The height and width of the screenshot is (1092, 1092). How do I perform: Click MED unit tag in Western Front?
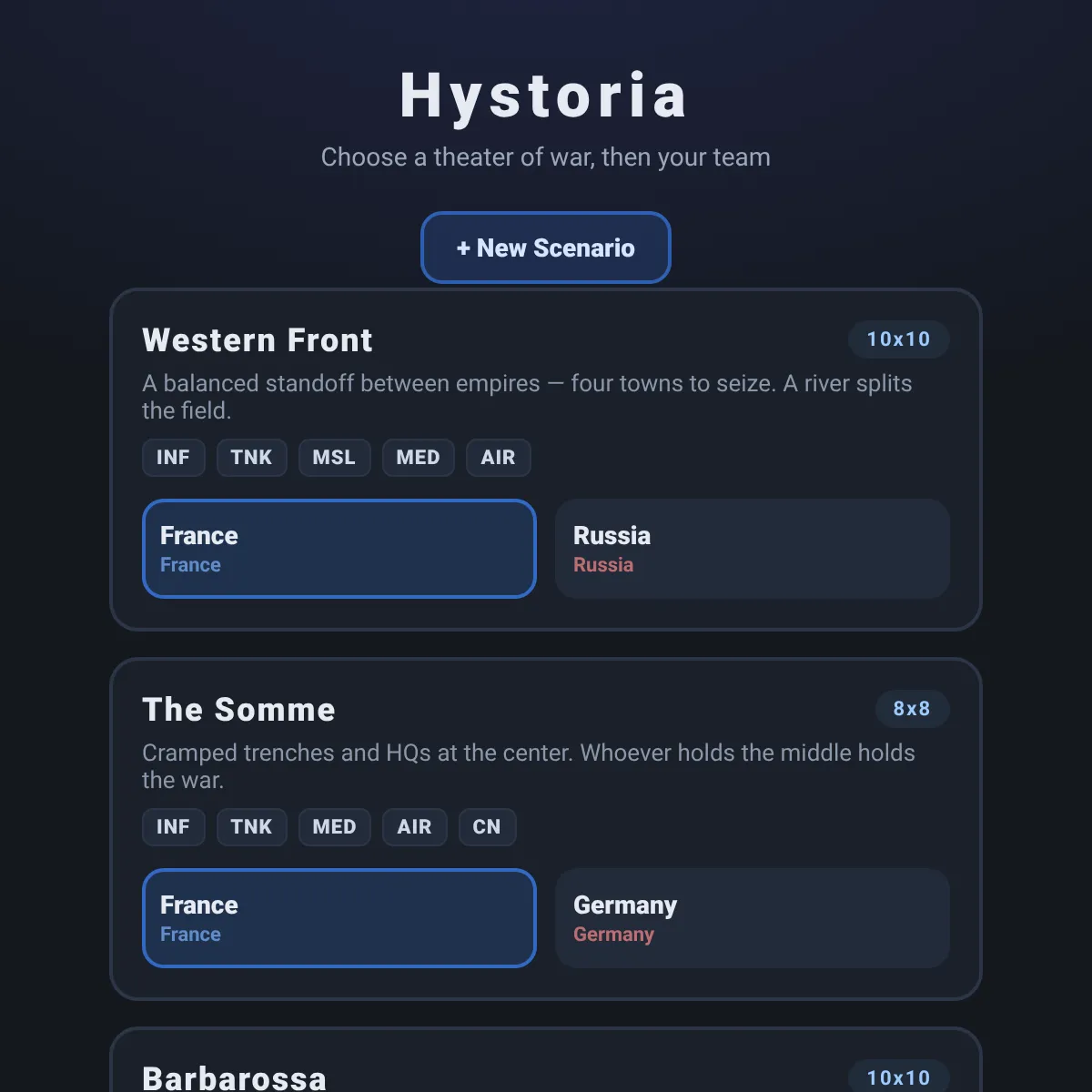pos(418,458)
